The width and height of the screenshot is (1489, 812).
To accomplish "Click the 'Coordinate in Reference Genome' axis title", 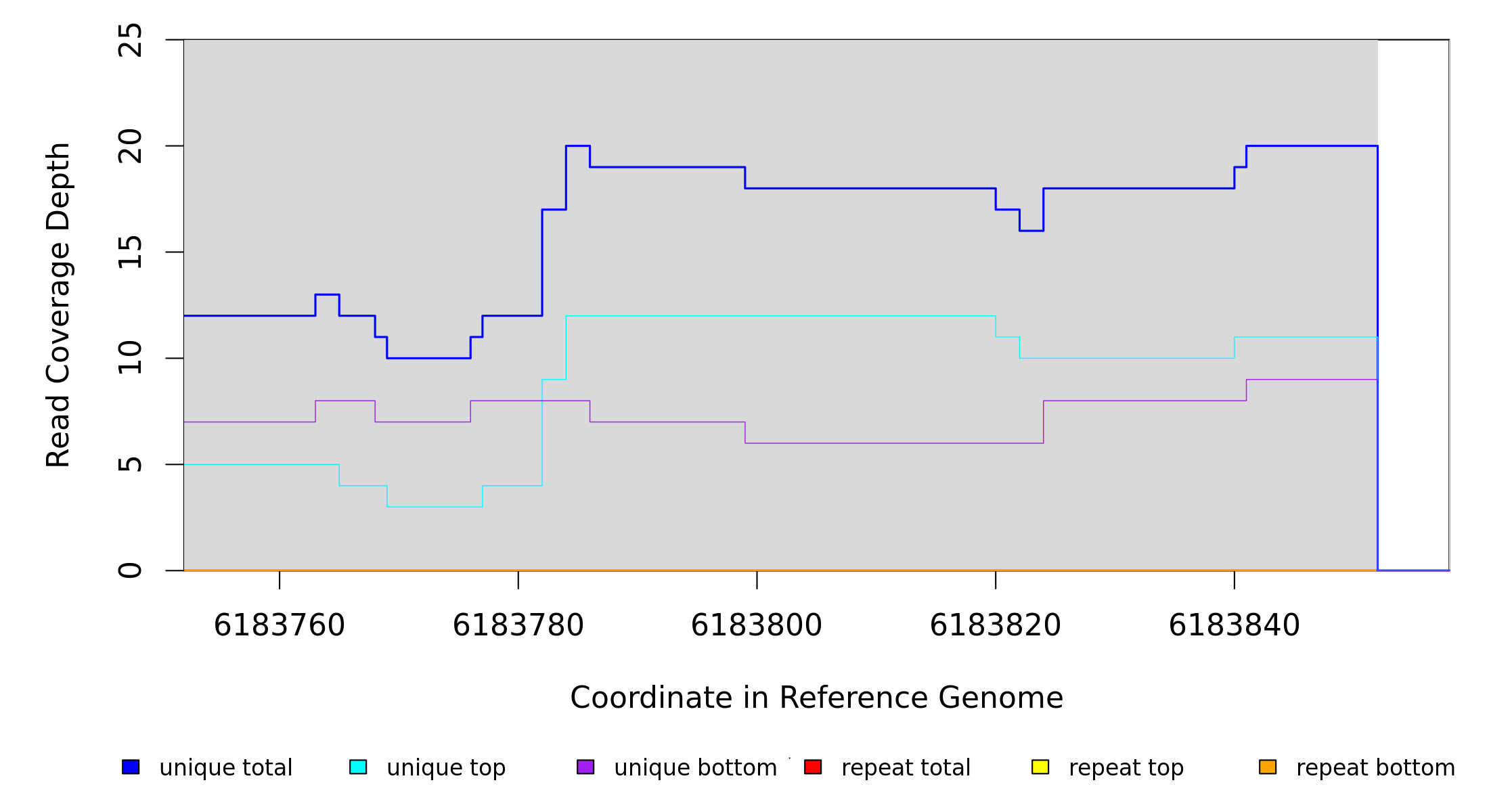I will 816,698.
